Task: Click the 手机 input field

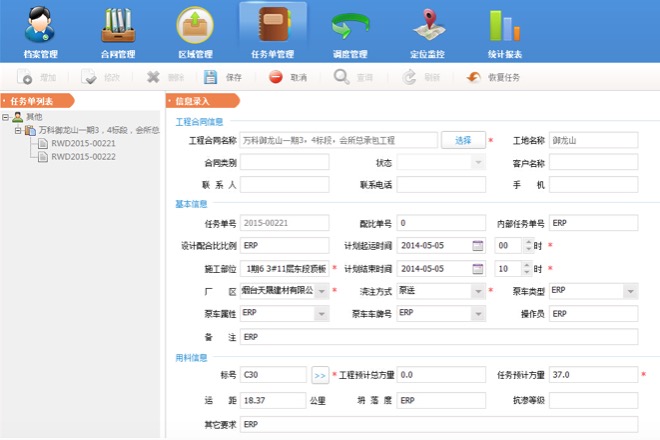Action: pos(593,184)
